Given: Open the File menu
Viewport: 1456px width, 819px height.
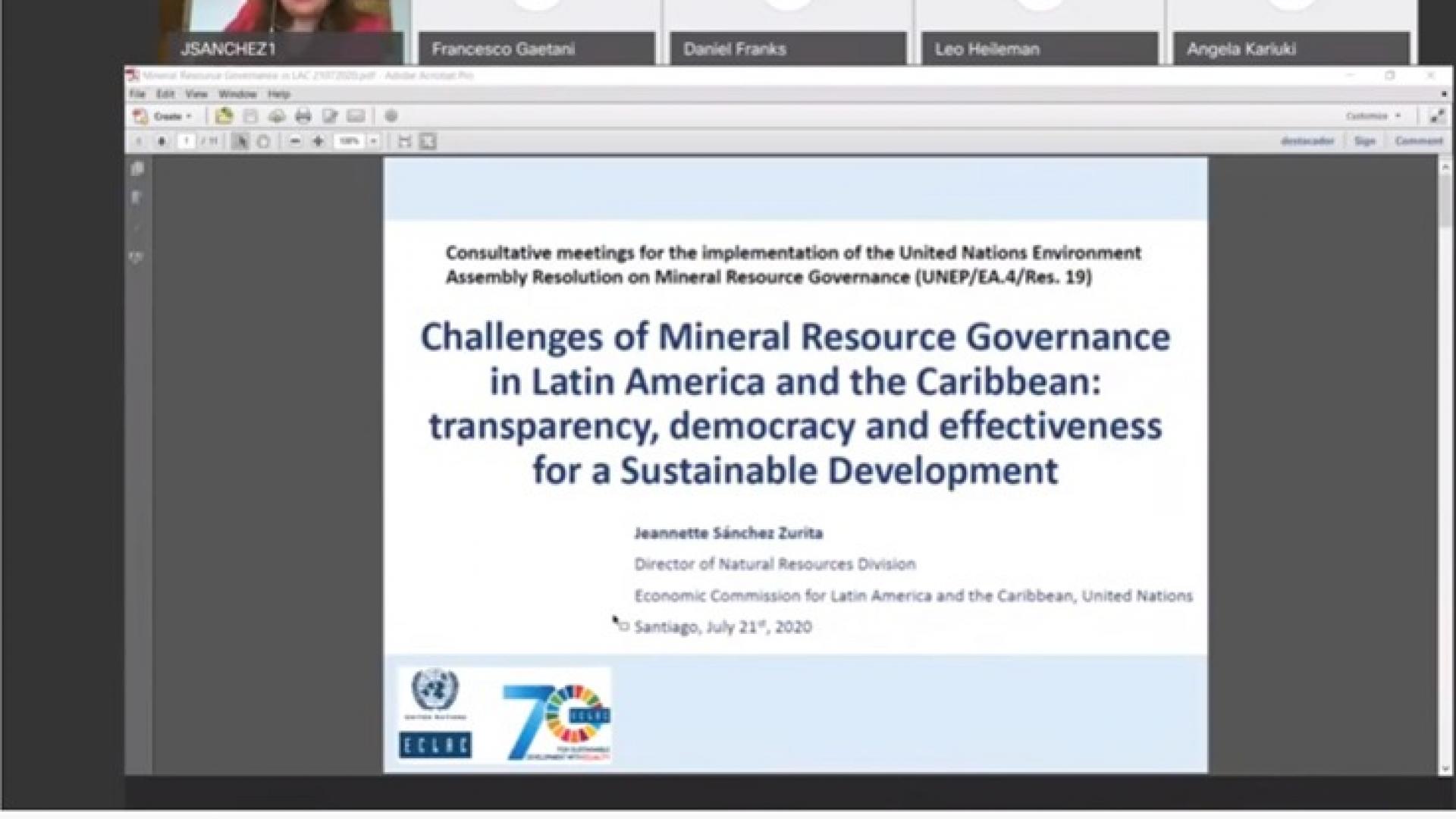Looking at the screenshot, I should coord(137,94).
